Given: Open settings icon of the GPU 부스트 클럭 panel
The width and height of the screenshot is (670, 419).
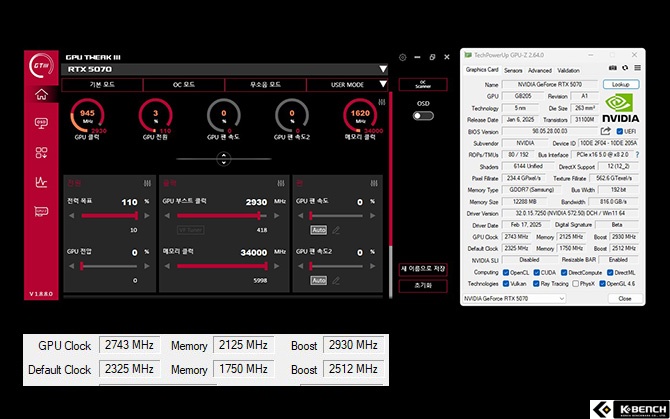Looking at the screenshot, I should click(x=281, y=183).
